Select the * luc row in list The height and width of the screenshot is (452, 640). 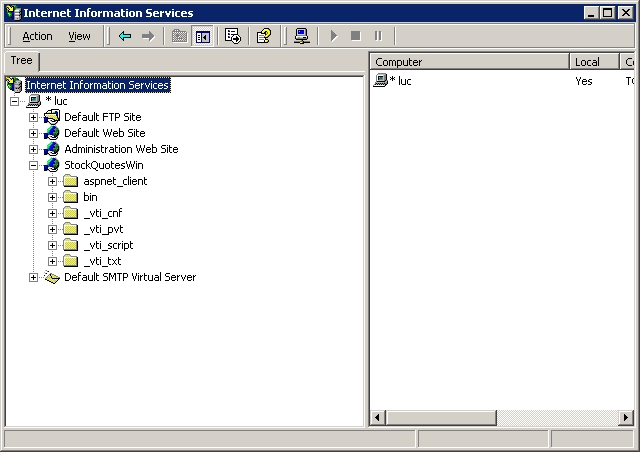click(503, 81)
